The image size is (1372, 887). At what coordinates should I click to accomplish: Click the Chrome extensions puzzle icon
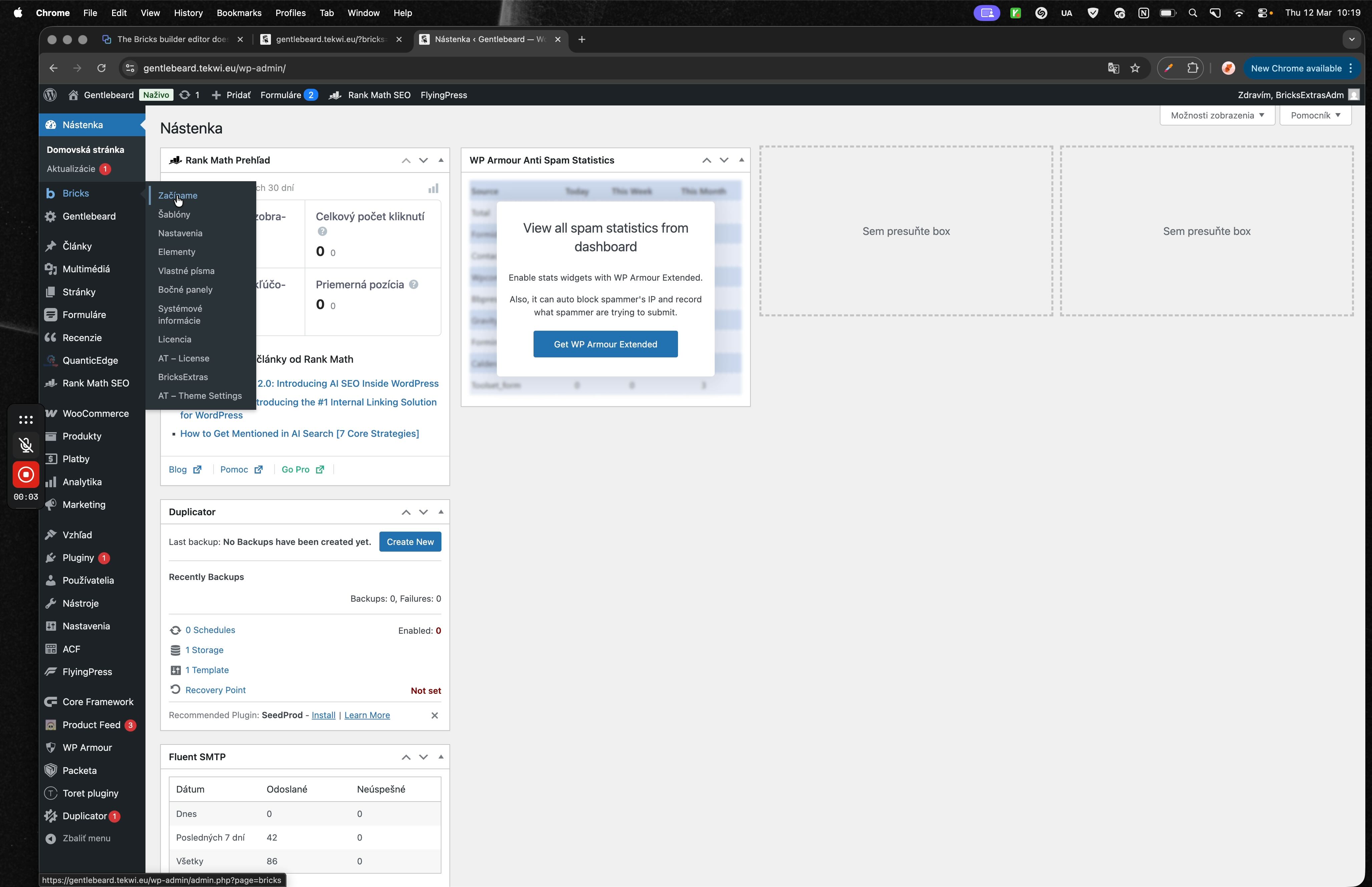pyautogui.click(x=1192, y=68)
